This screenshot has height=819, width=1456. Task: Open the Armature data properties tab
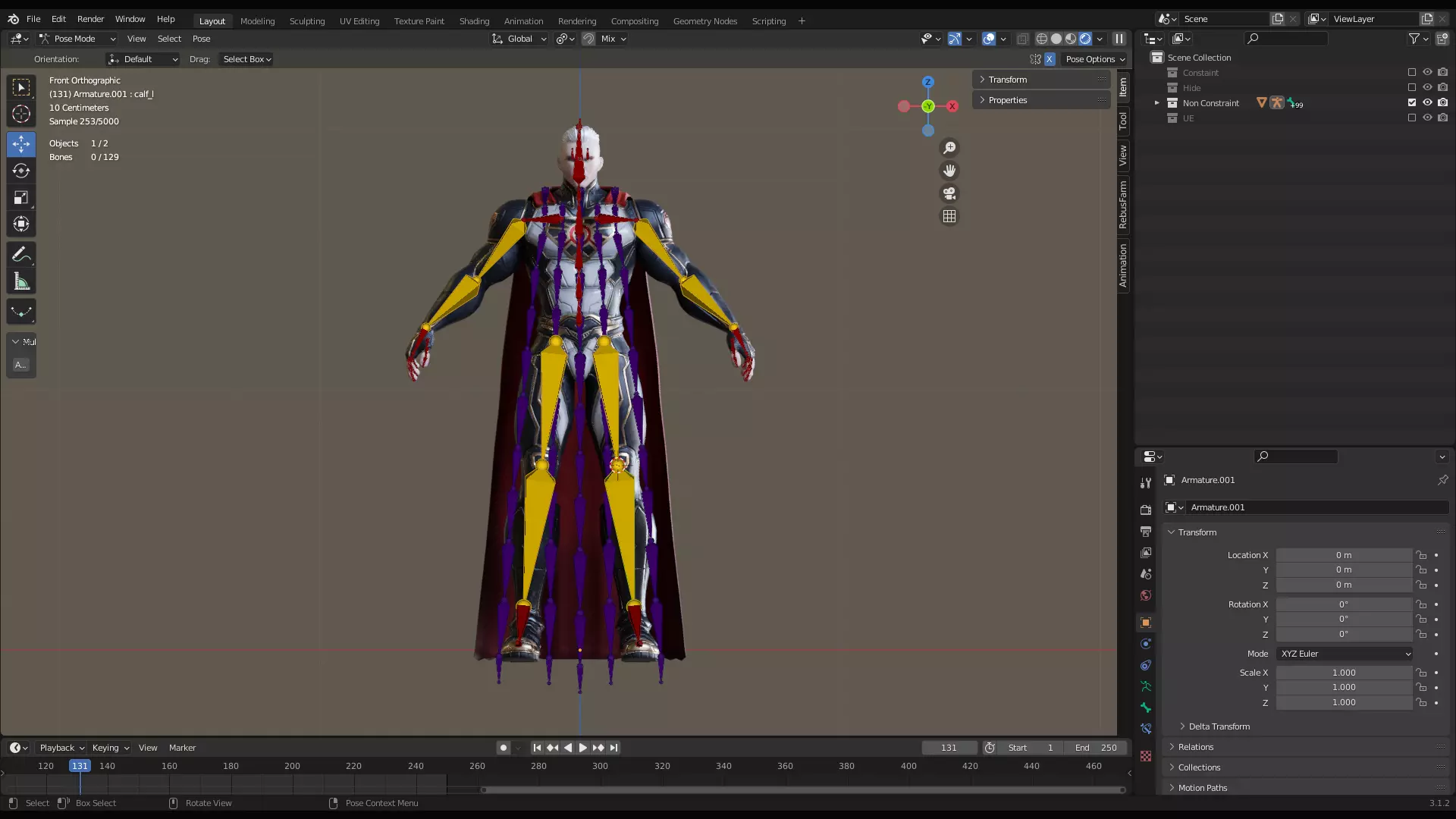pos(1146,686)
